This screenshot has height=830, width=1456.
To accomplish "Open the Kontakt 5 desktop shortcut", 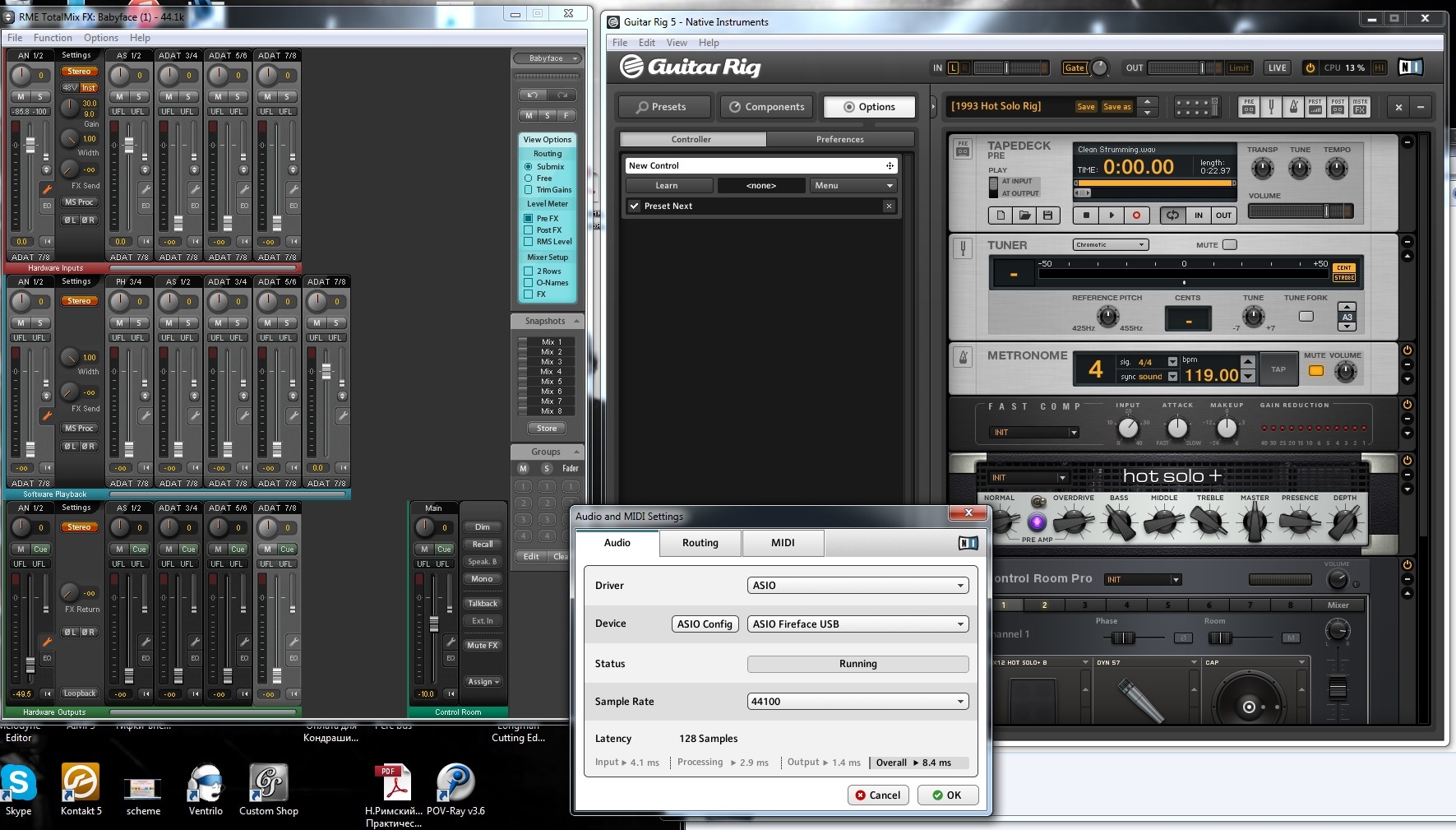I will point(81,789).
